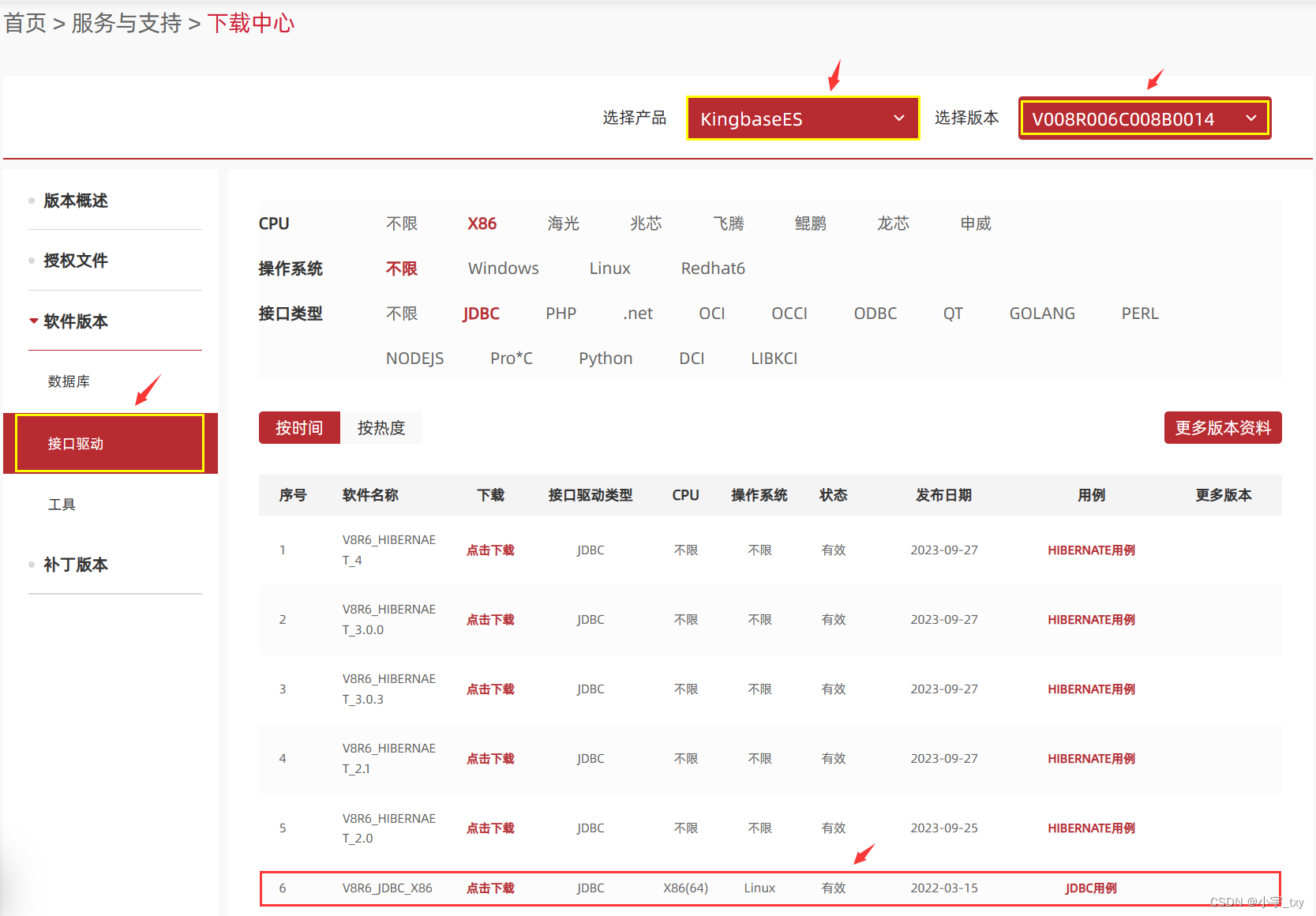Filter operating system by Linux
Image resolution: width=1316 pixels, height=916 pixels.
coord(610,268)
